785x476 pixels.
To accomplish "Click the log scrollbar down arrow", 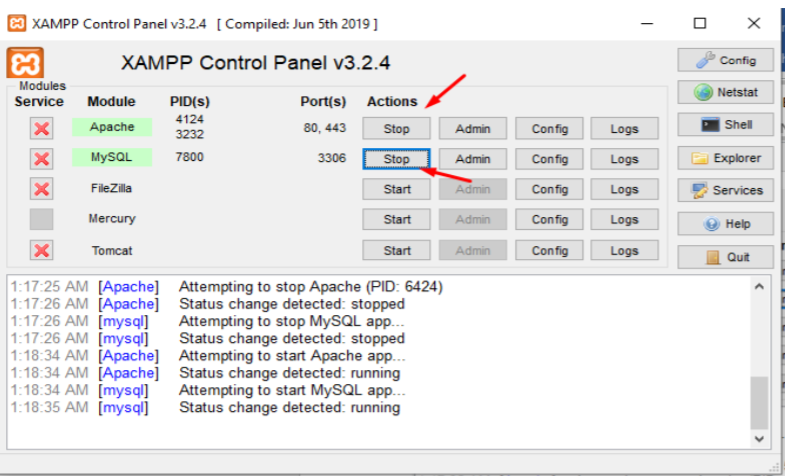I will [x=759, y=438].
